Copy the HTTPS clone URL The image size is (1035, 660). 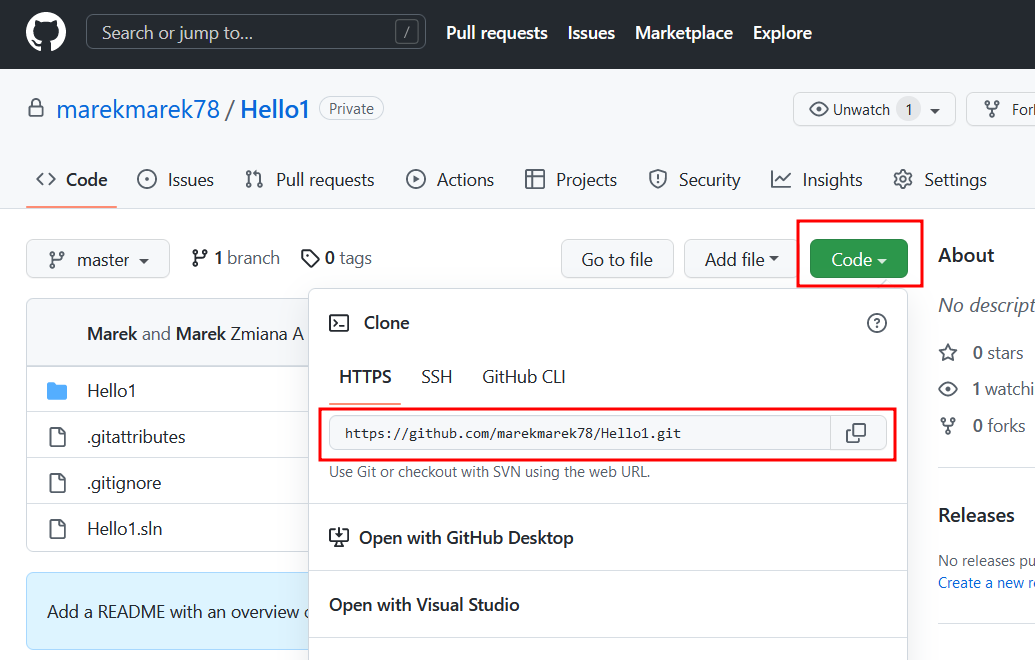click(x=856, y=433)
